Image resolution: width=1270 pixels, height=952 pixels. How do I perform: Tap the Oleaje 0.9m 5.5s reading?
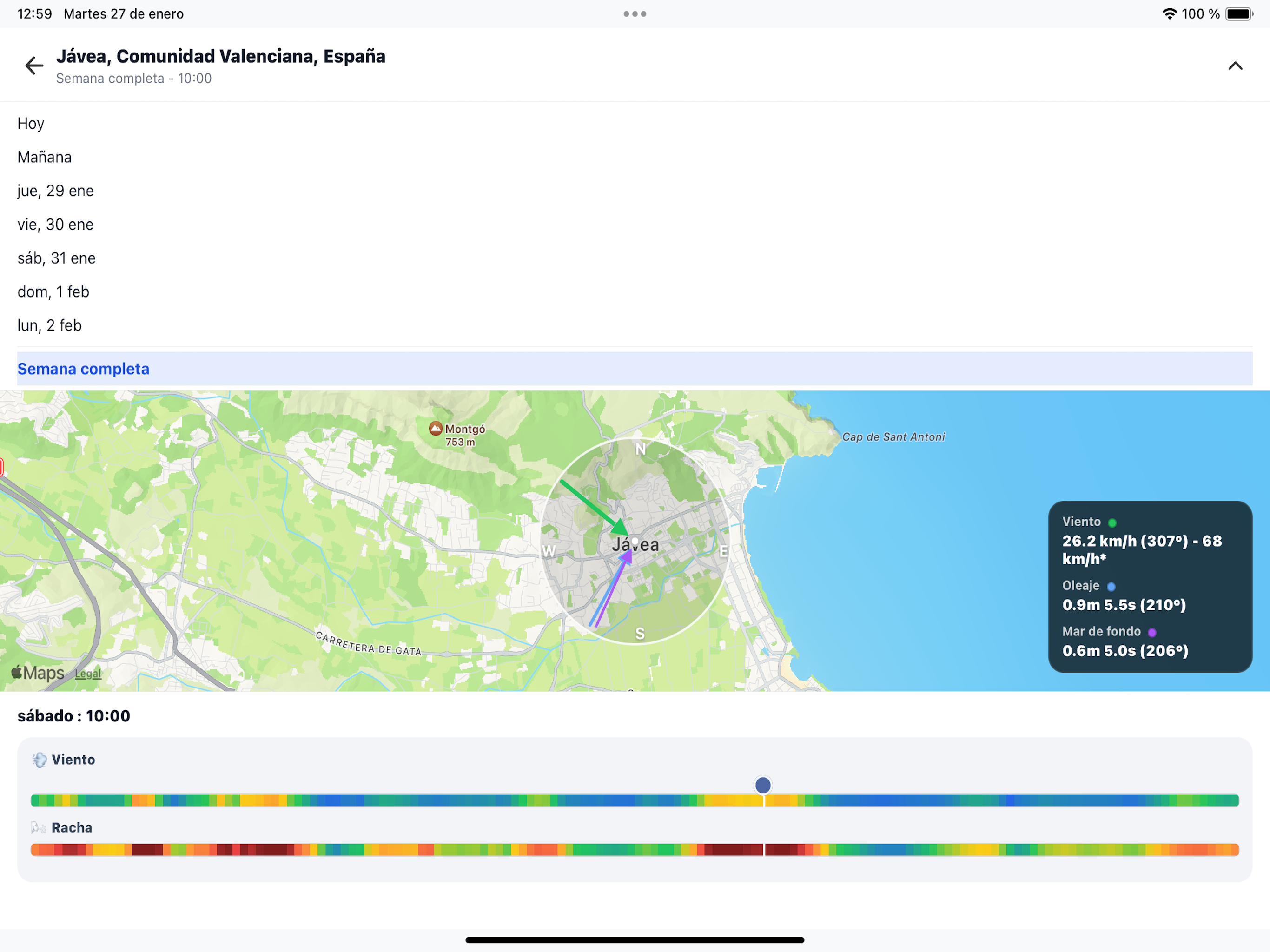tap(1124, 605)
